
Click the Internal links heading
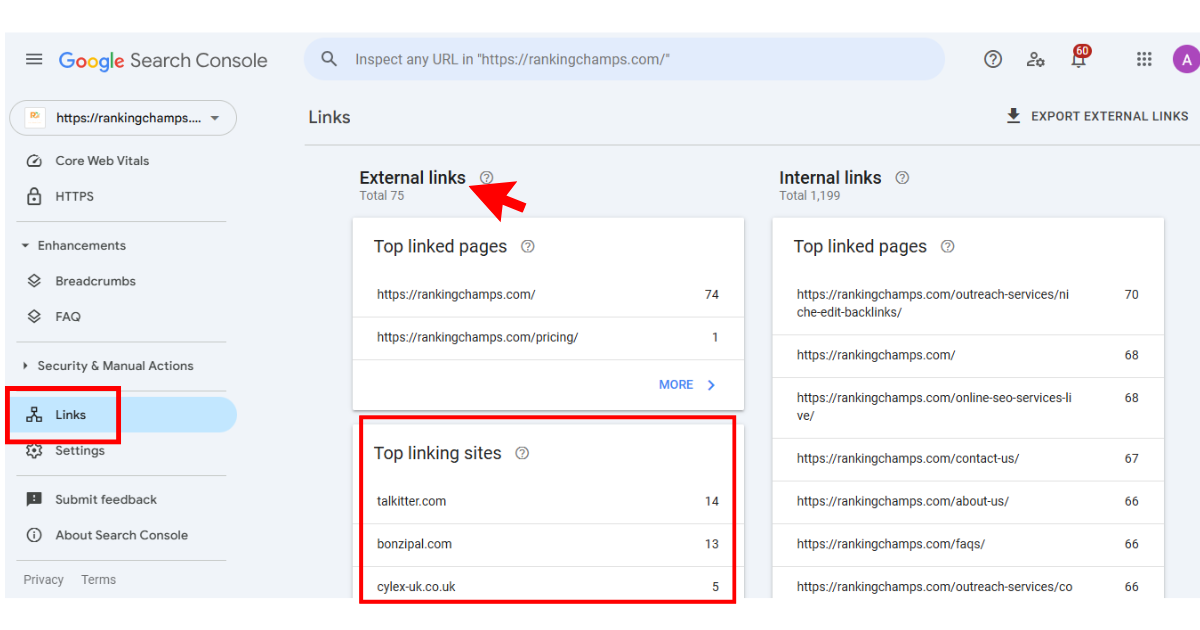pyautogui.click(x=830, y=177)
